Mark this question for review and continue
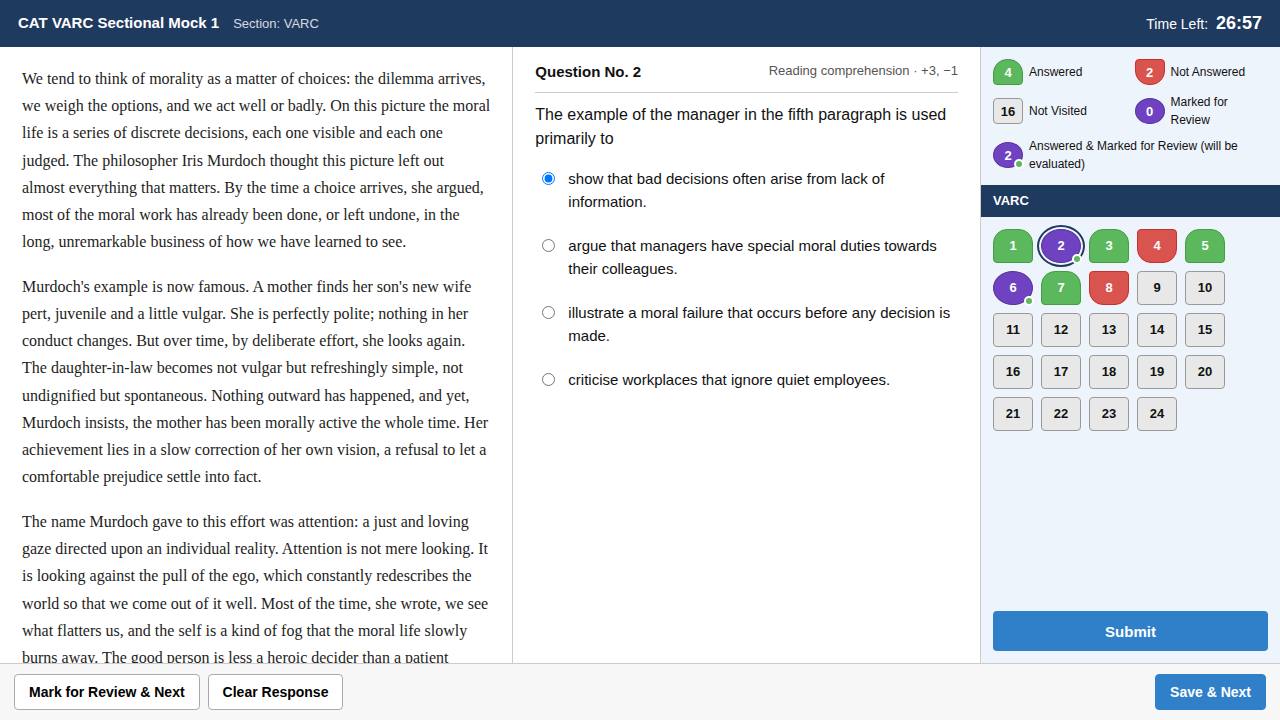Viewport: 1280px width, 720px height. pos(107,692)
